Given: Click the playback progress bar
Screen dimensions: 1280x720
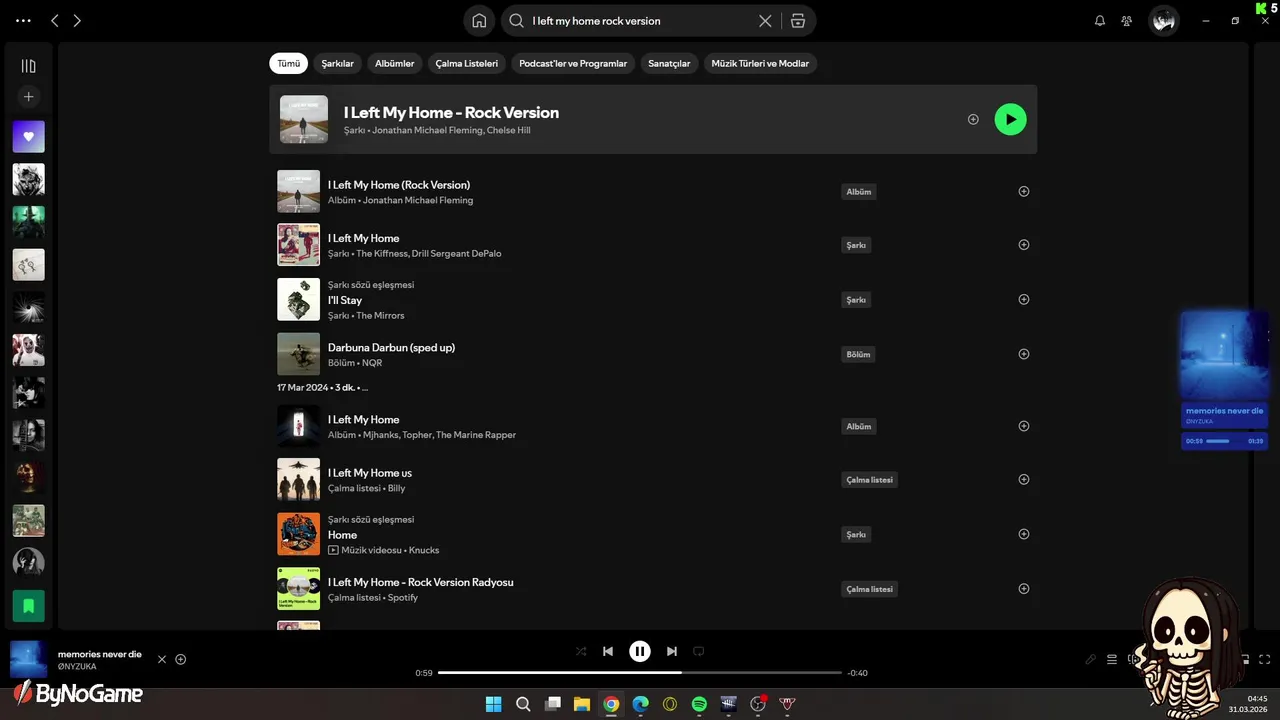Looking at the screenshot, I should tap(640, 673).
